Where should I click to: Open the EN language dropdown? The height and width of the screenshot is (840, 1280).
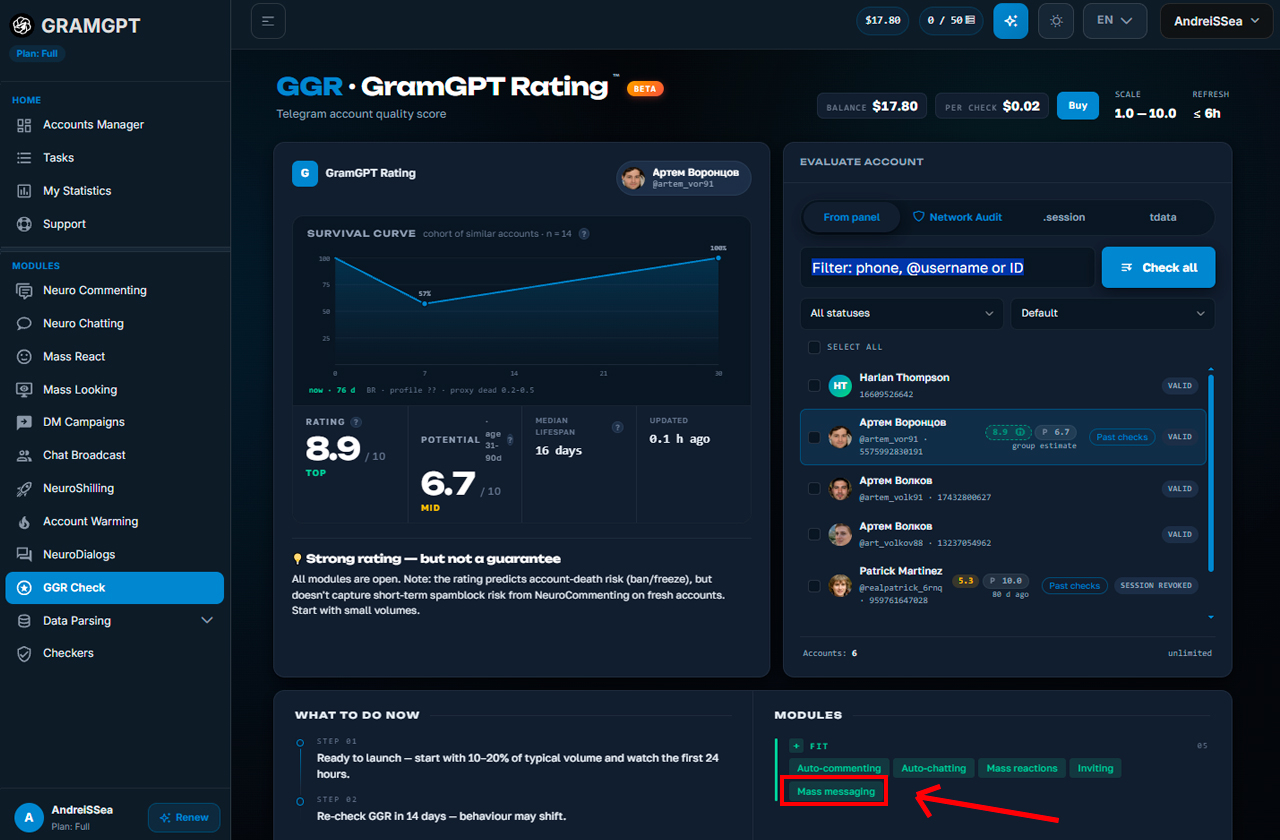[1115, 20]
